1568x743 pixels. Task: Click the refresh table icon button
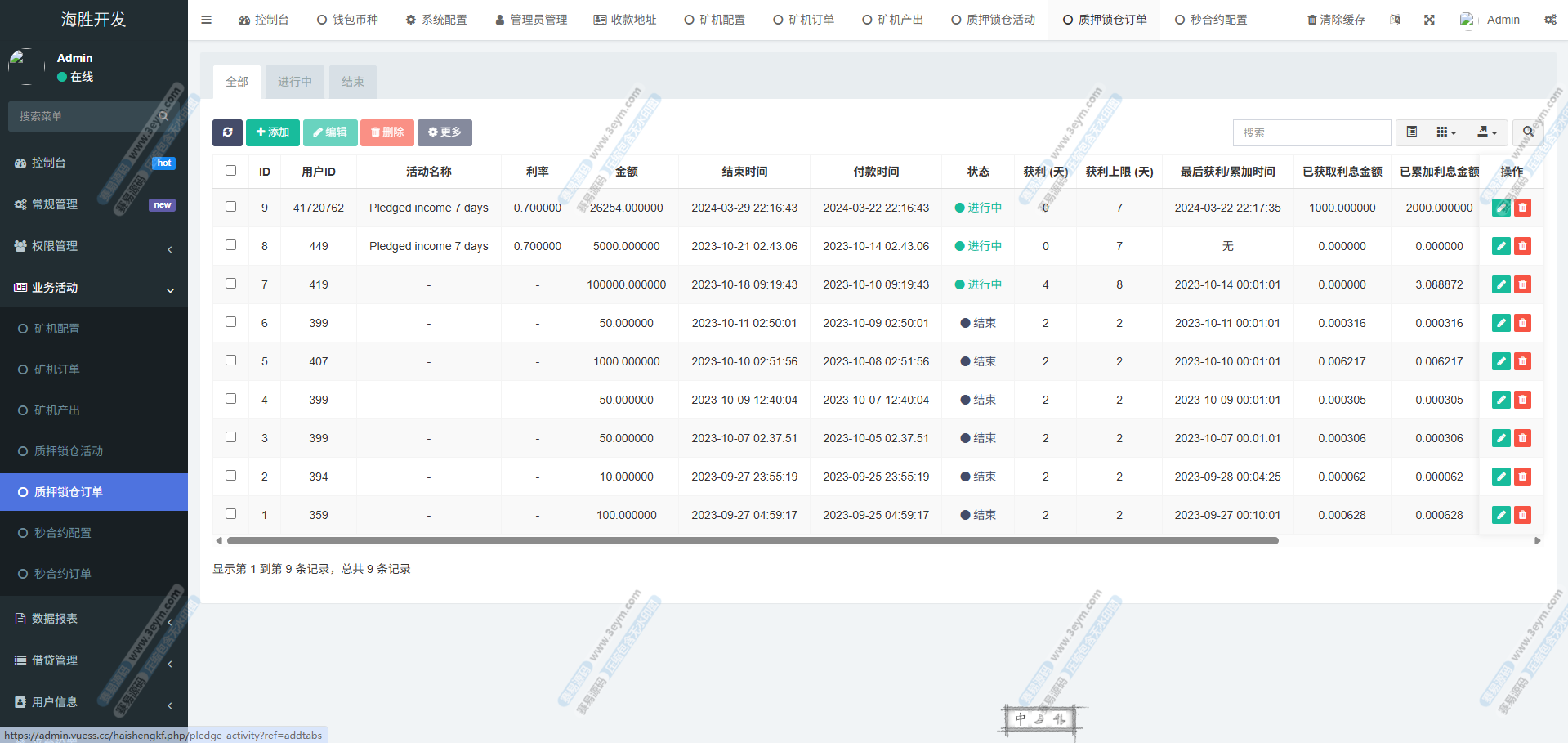pyautogui.click(x=227, y=132)
